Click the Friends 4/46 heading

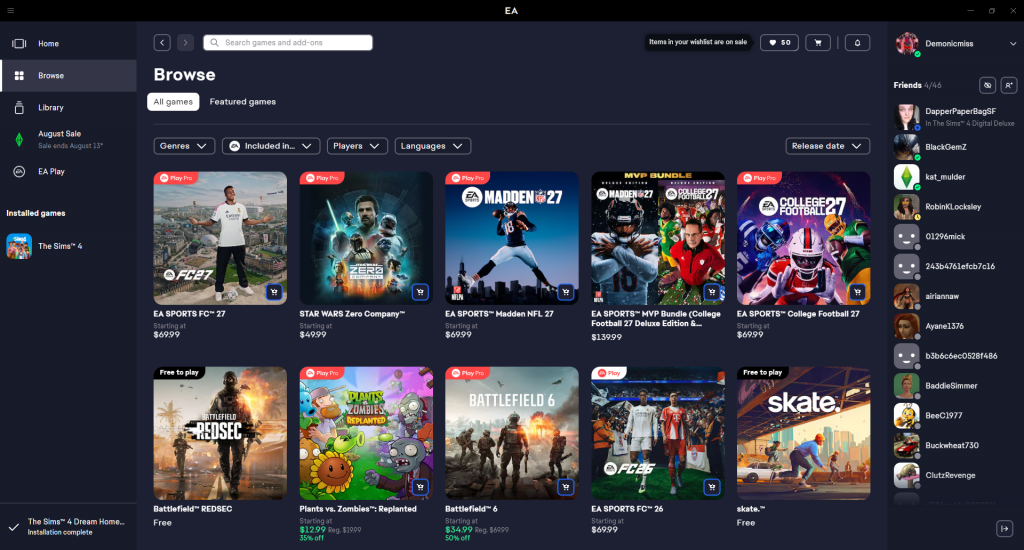918,86
